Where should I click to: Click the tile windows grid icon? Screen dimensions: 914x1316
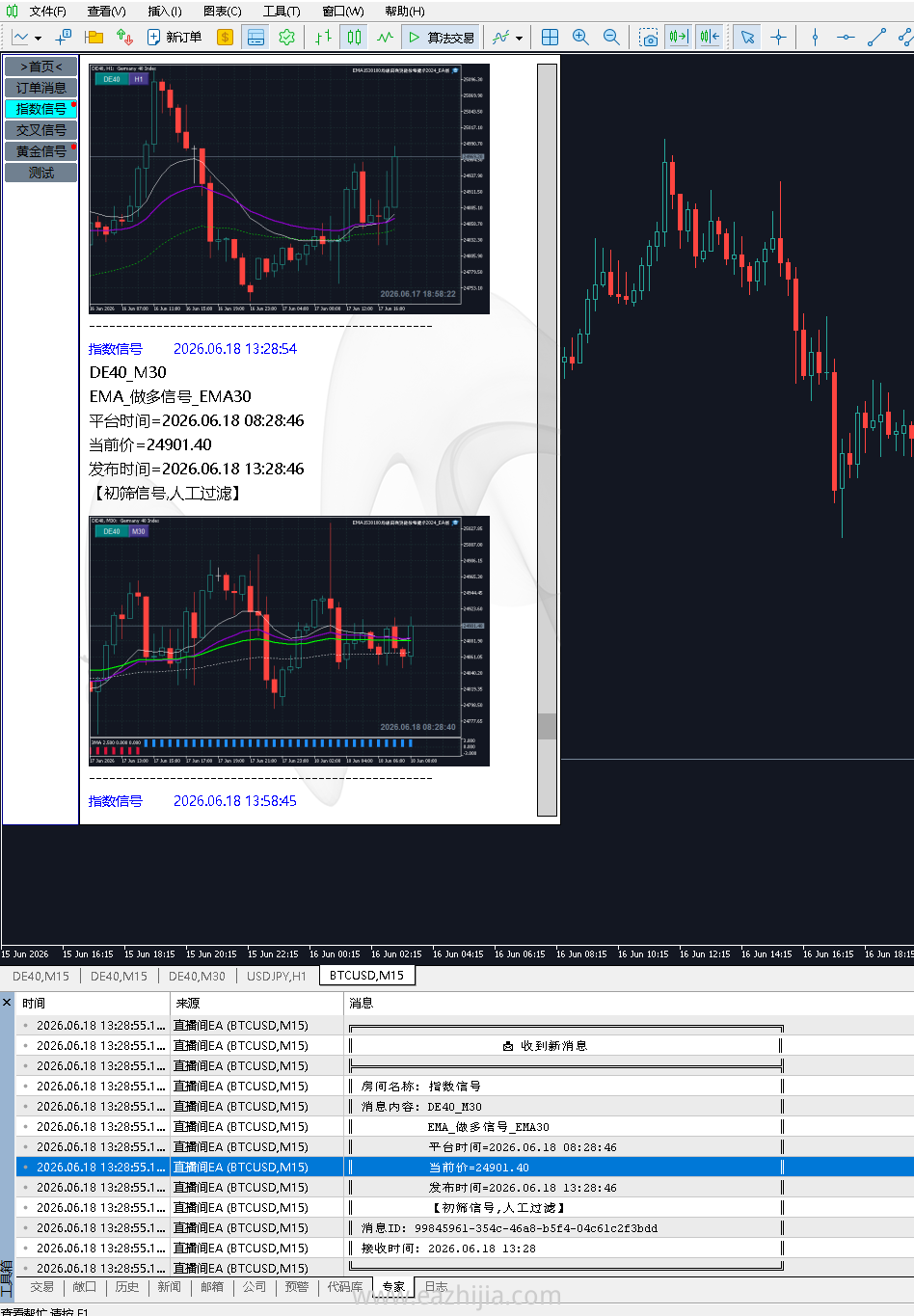point(550,37)
